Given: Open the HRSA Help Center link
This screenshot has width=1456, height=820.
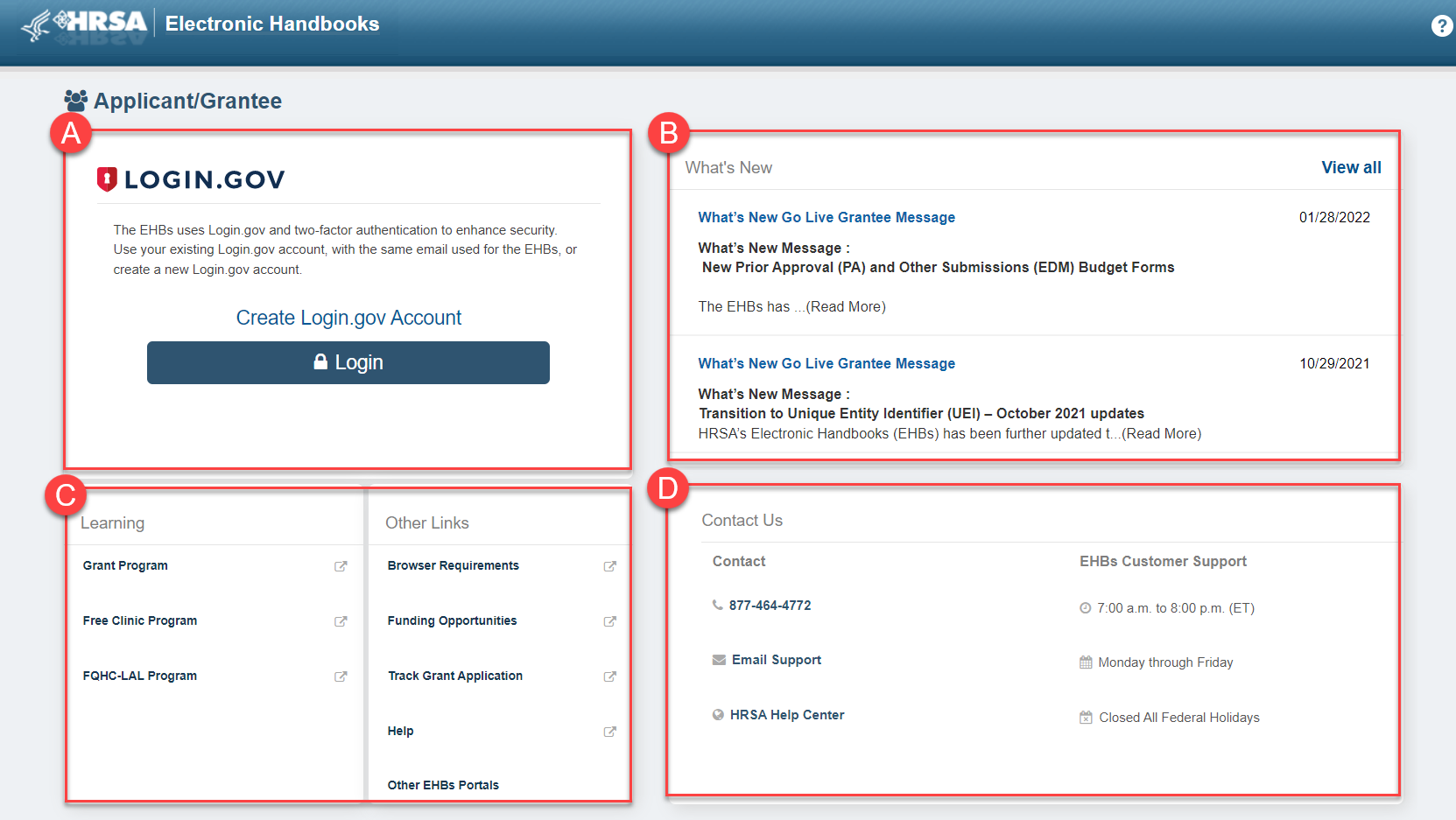Looking at the screenshot, I should [787, 715].
